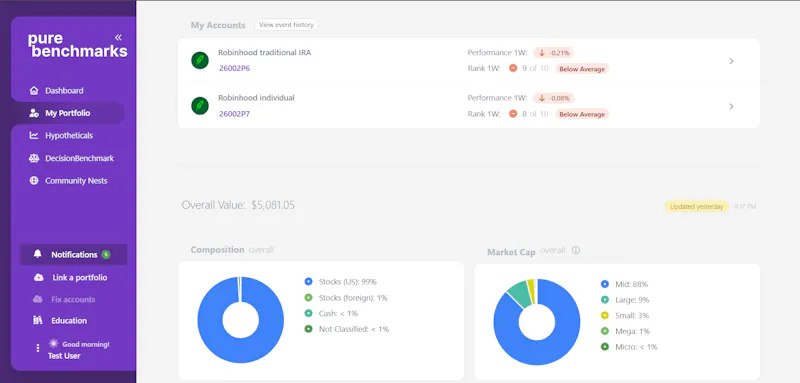Open the three-dot user menu icon
Screen dimensions: 800x383
(x=37, y=348)
